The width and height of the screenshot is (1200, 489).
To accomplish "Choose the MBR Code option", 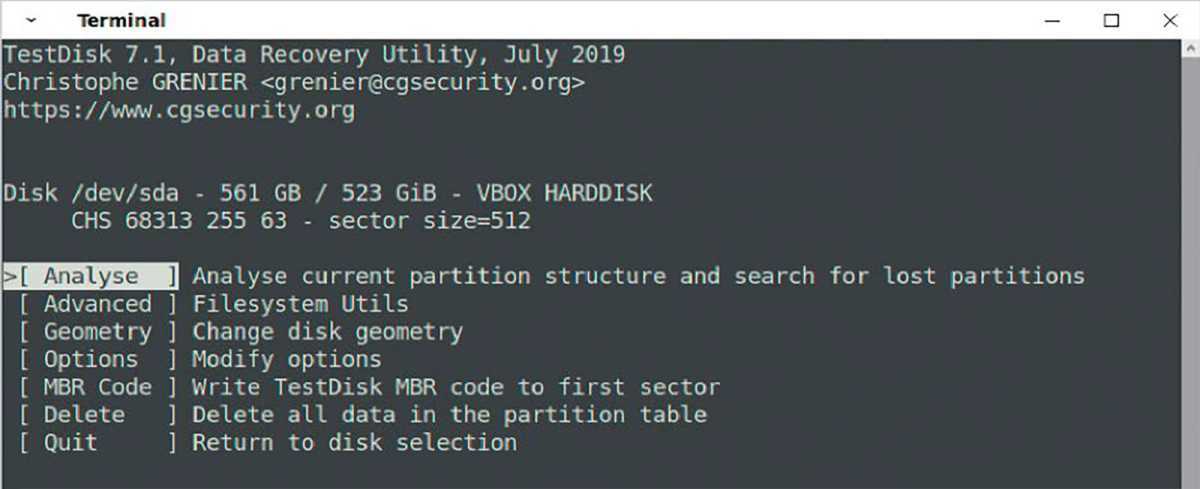I will (x=97, y=387).
